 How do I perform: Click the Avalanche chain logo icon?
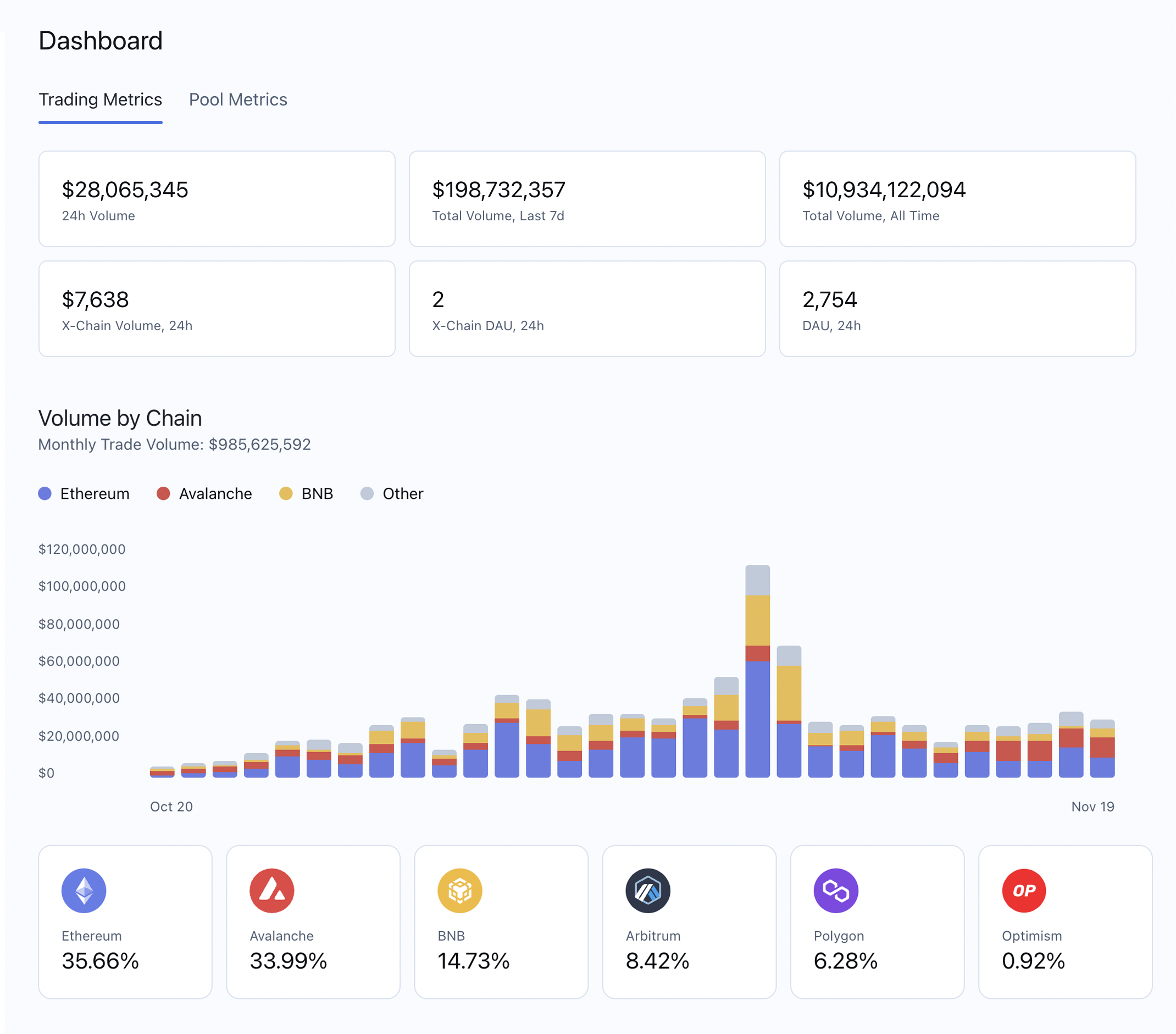coord(271,890)
